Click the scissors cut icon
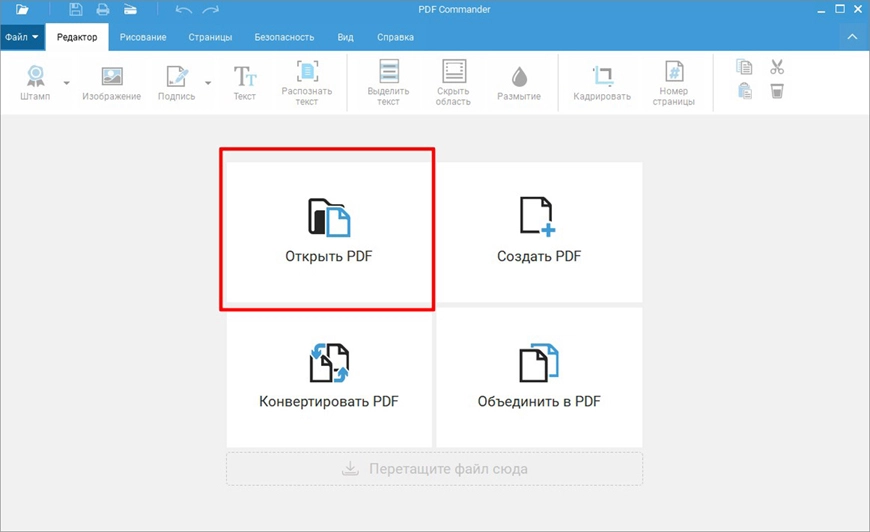 coord(777,67)
